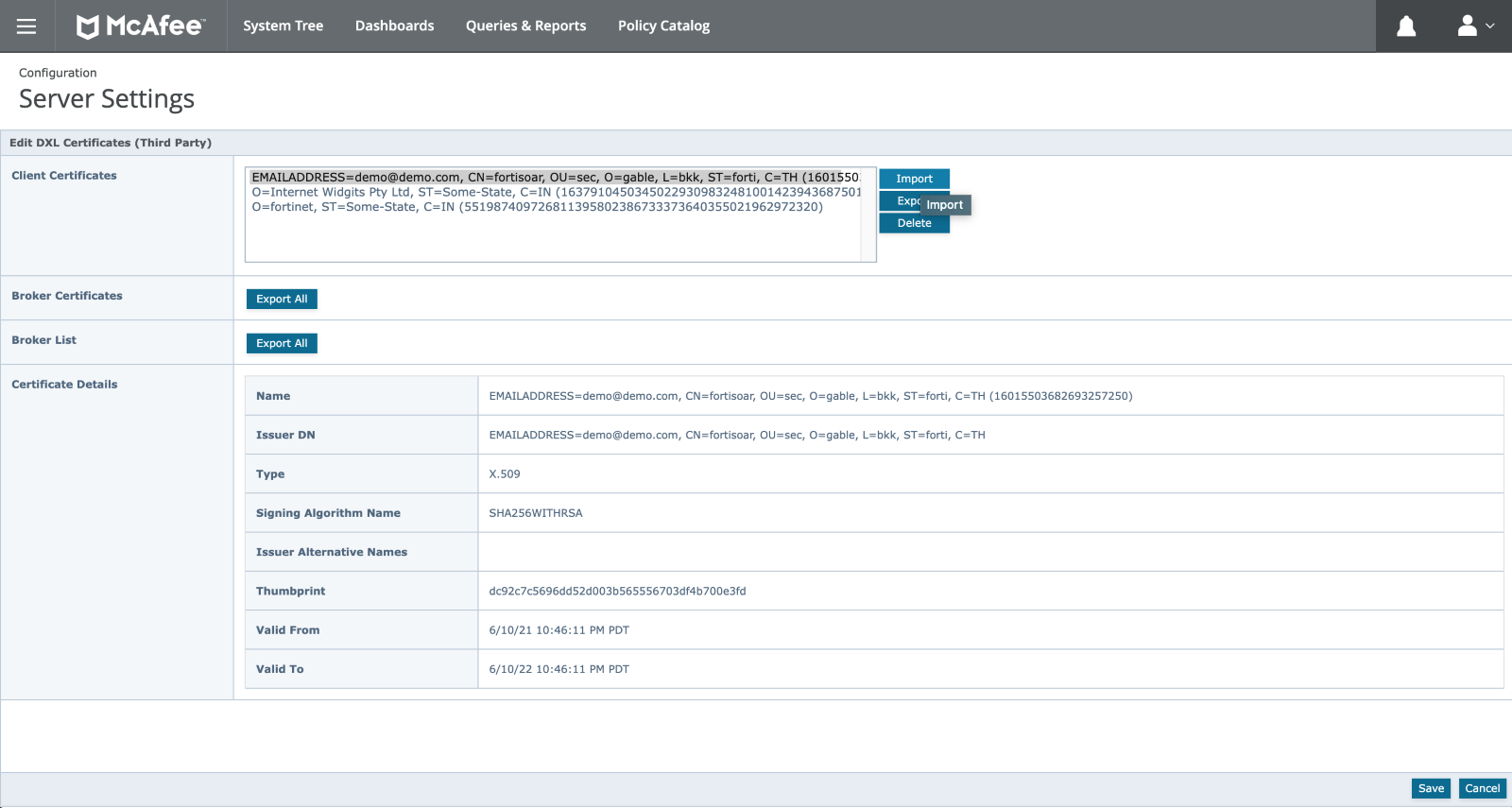Navigate to Queries & Reports
1512x808 pixels.
point(525,26)
